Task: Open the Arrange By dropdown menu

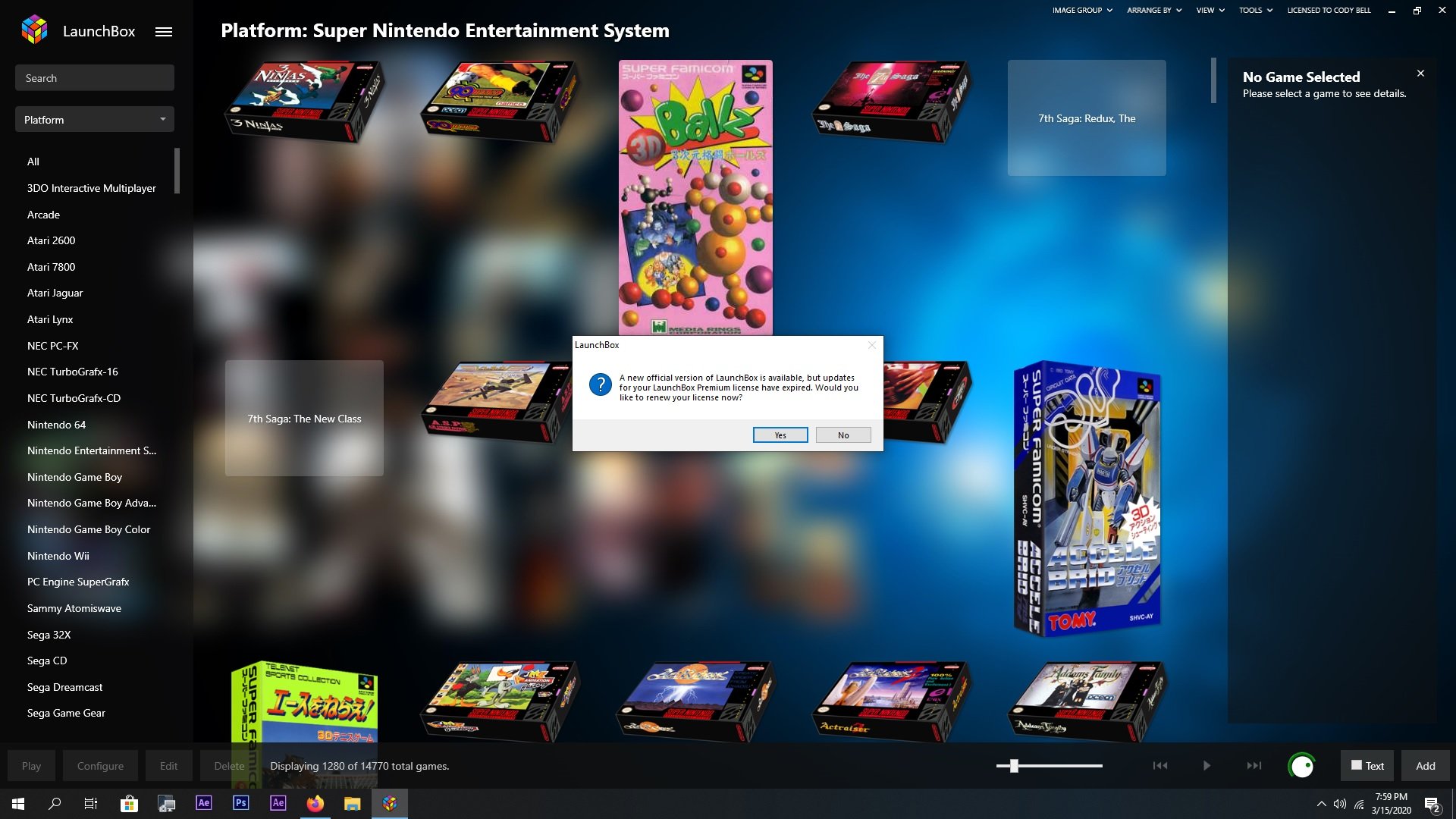Action: coord(1154,11)
